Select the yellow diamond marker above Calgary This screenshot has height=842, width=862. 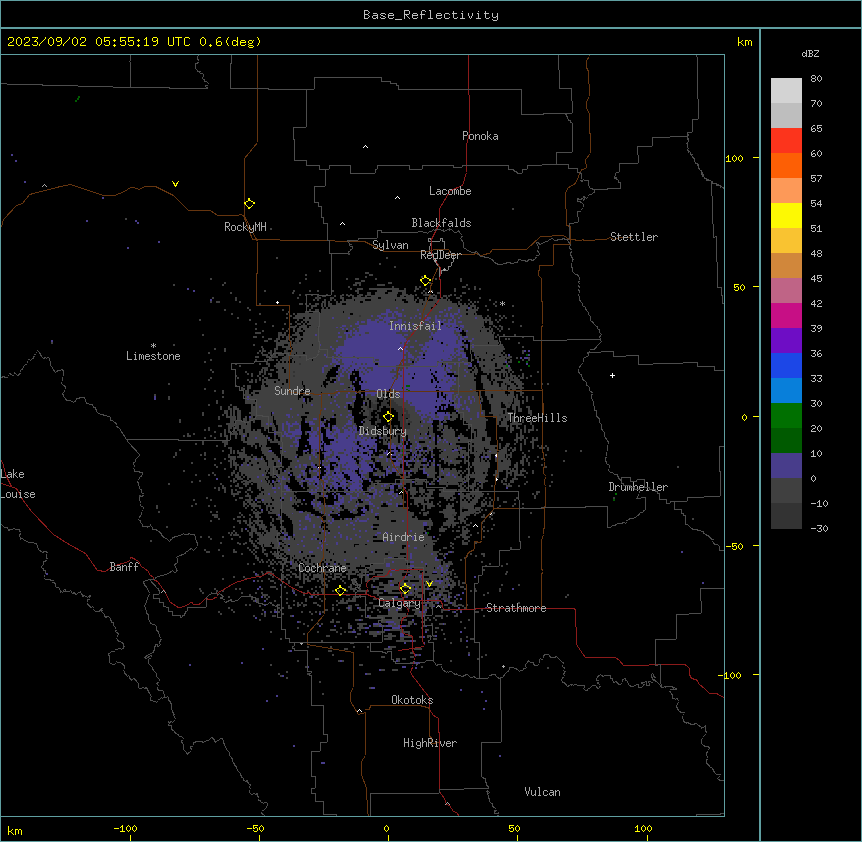(405, 589)
